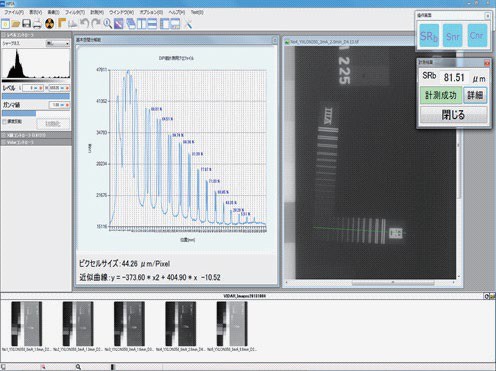The height and width of the screenshot is (371, 496).
Task: Click the radiation symbol toolbar icon
Action: click(49, 24)
